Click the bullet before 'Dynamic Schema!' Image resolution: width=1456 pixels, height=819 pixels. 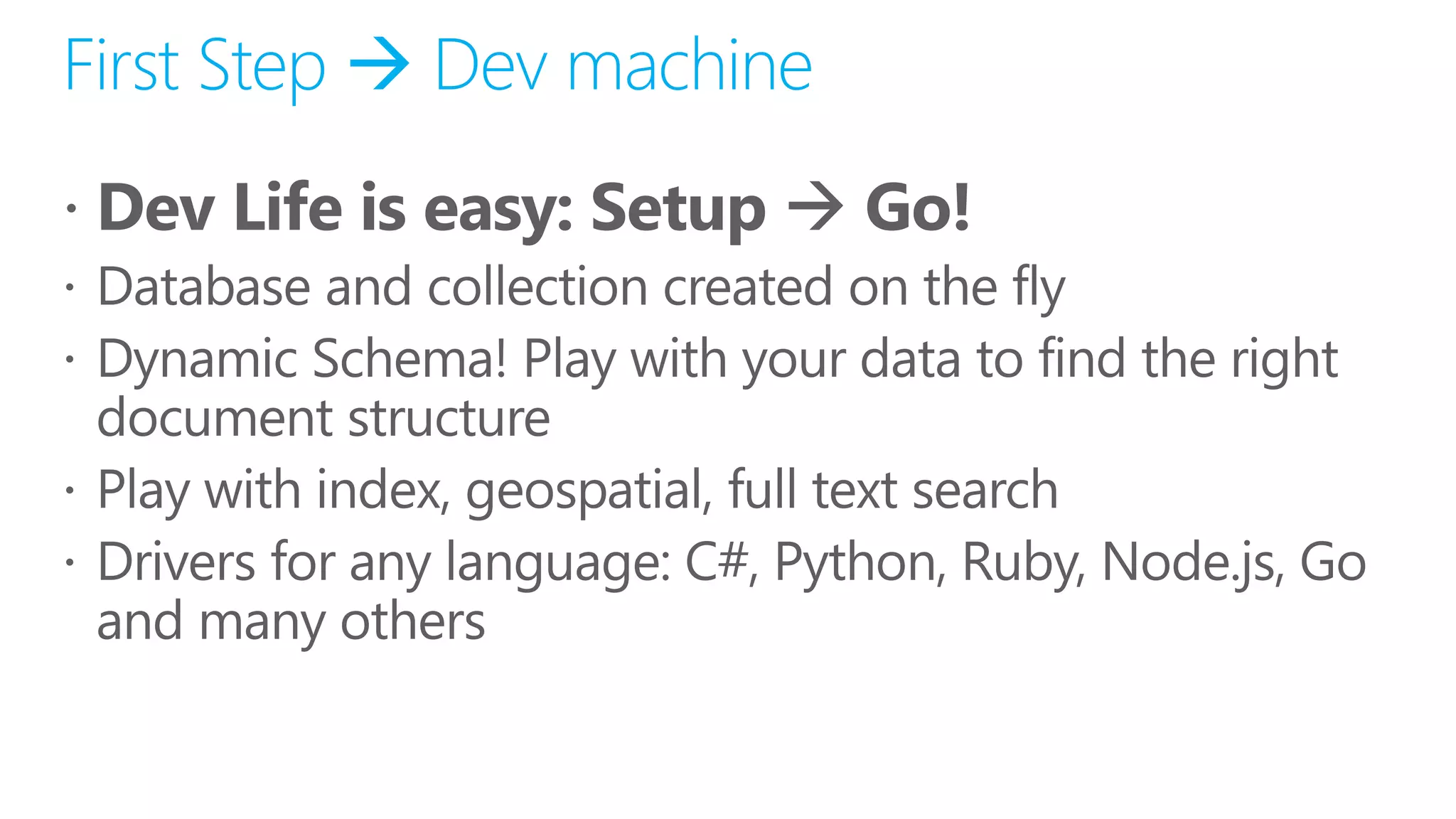70,360
